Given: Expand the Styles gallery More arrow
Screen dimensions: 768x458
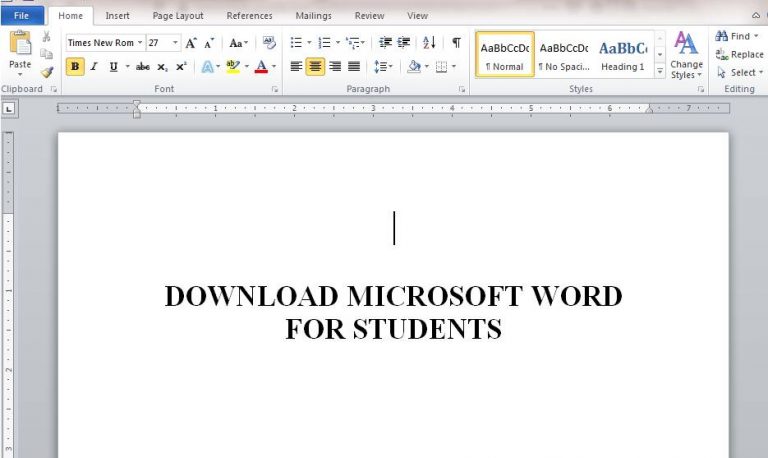Looking at the screenshot, I should (660, 72).
